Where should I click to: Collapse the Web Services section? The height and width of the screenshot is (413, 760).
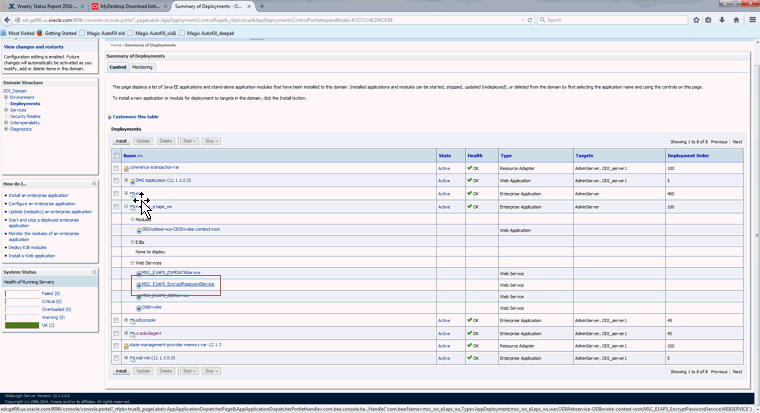click(x=132, y=263)
